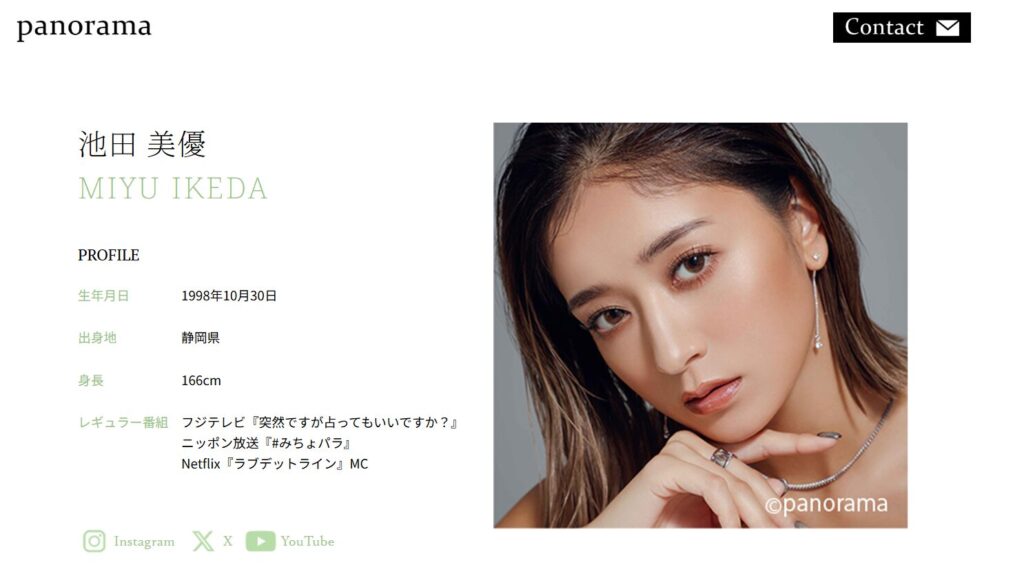Click the Netflix ラブデットライン MC line

pyautogui.click(x=275, y=464)
